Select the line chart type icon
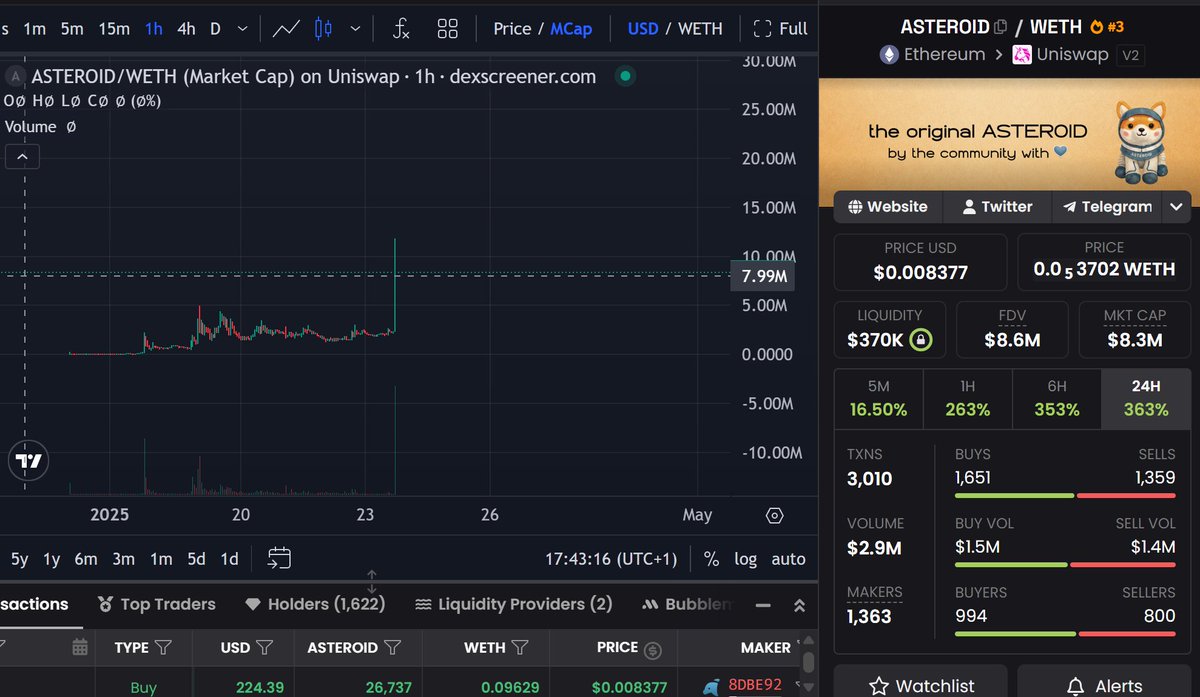The image size is (1200, 697). pyautogui.click(x=286, y=28)
